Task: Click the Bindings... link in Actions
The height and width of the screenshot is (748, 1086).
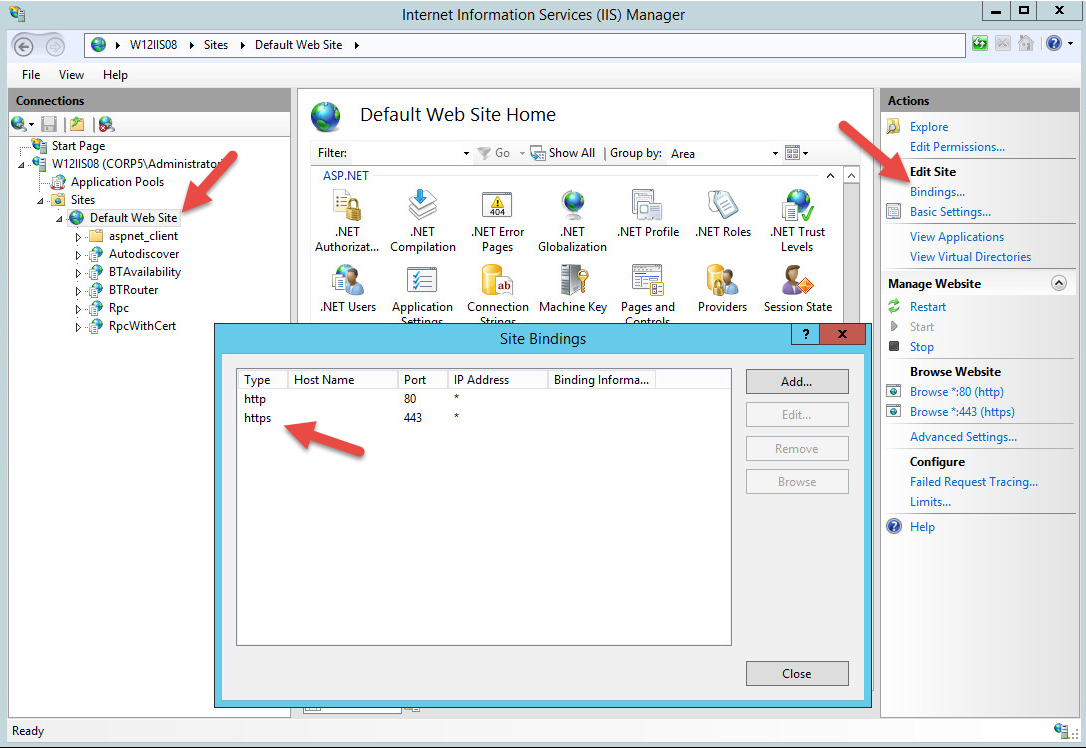Action: (937, 192)
